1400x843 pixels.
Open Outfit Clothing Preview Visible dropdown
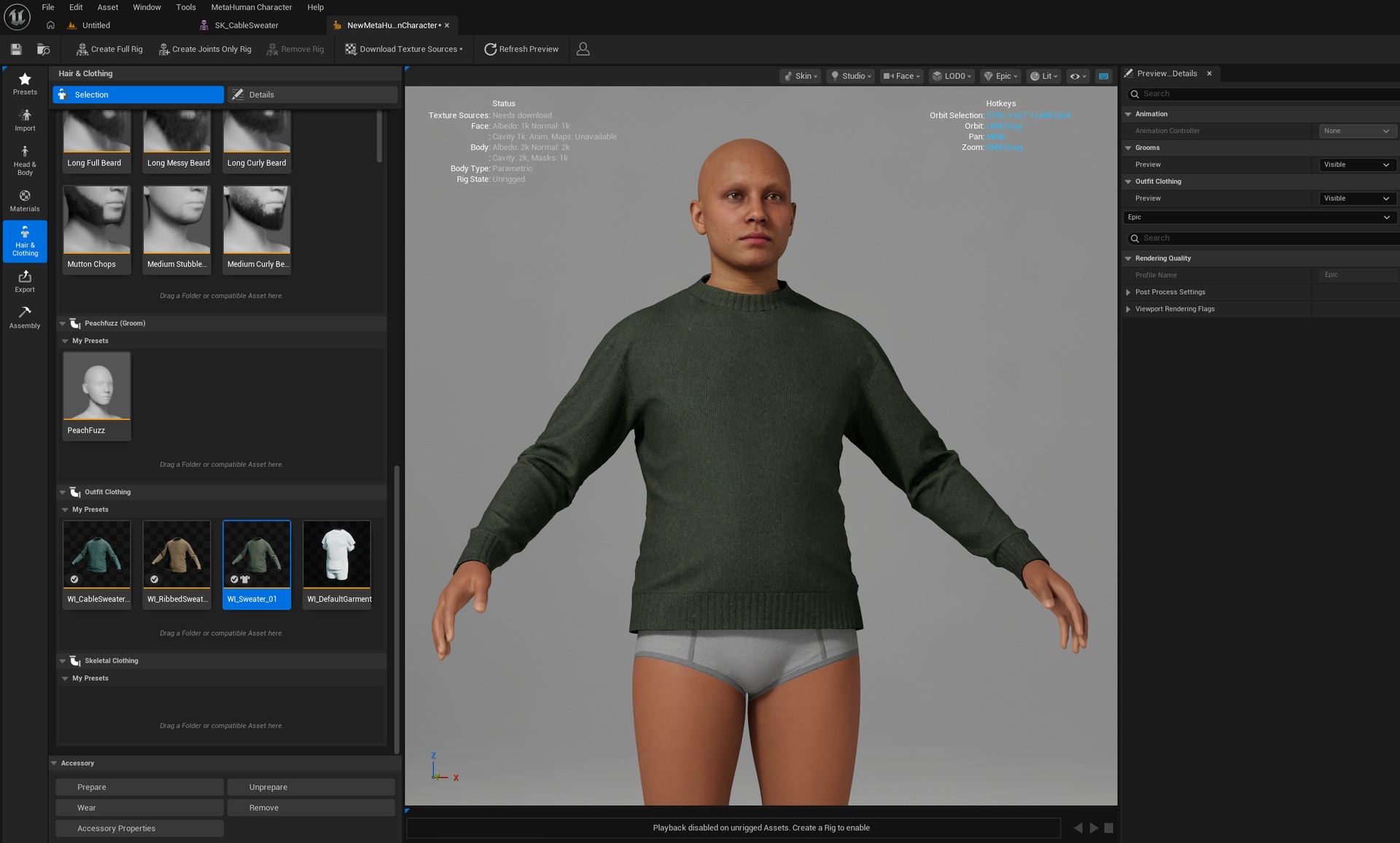tap(1358, 198)
